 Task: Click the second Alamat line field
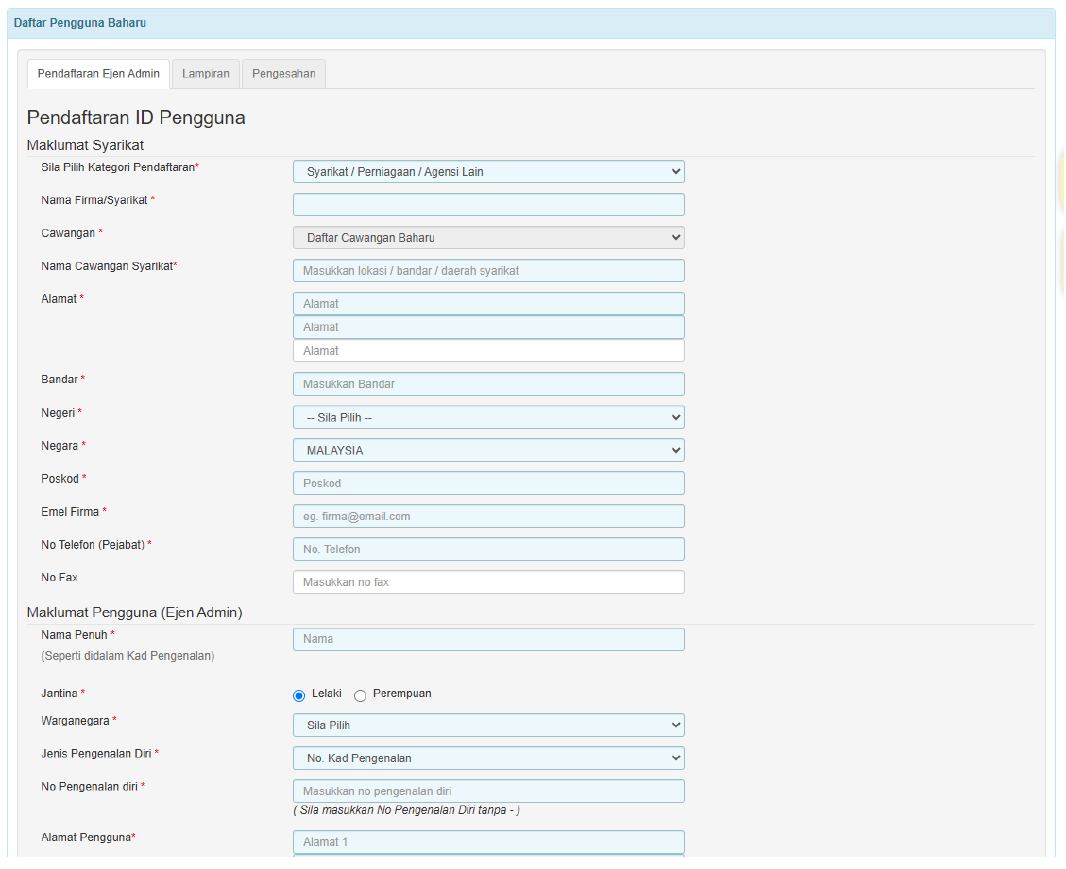pos(488,327)
